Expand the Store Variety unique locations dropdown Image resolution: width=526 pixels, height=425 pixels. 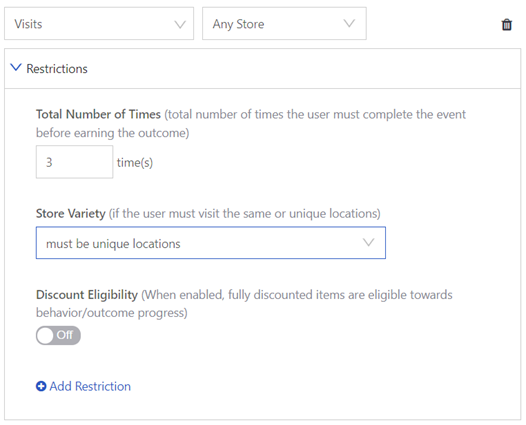211,243
